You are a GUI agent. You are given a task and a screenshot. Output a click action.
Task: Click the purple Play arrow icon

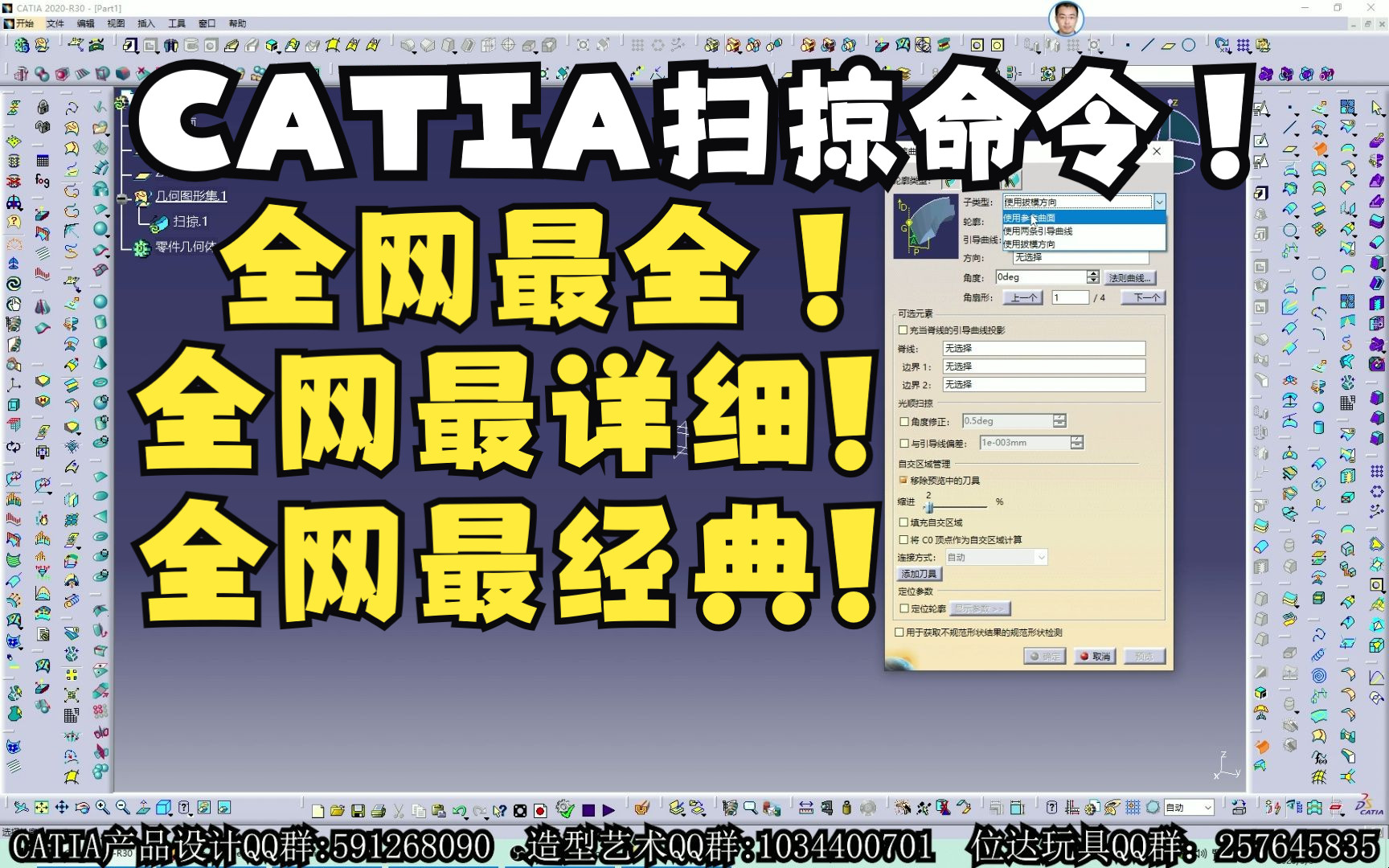(x=608, y=810)
